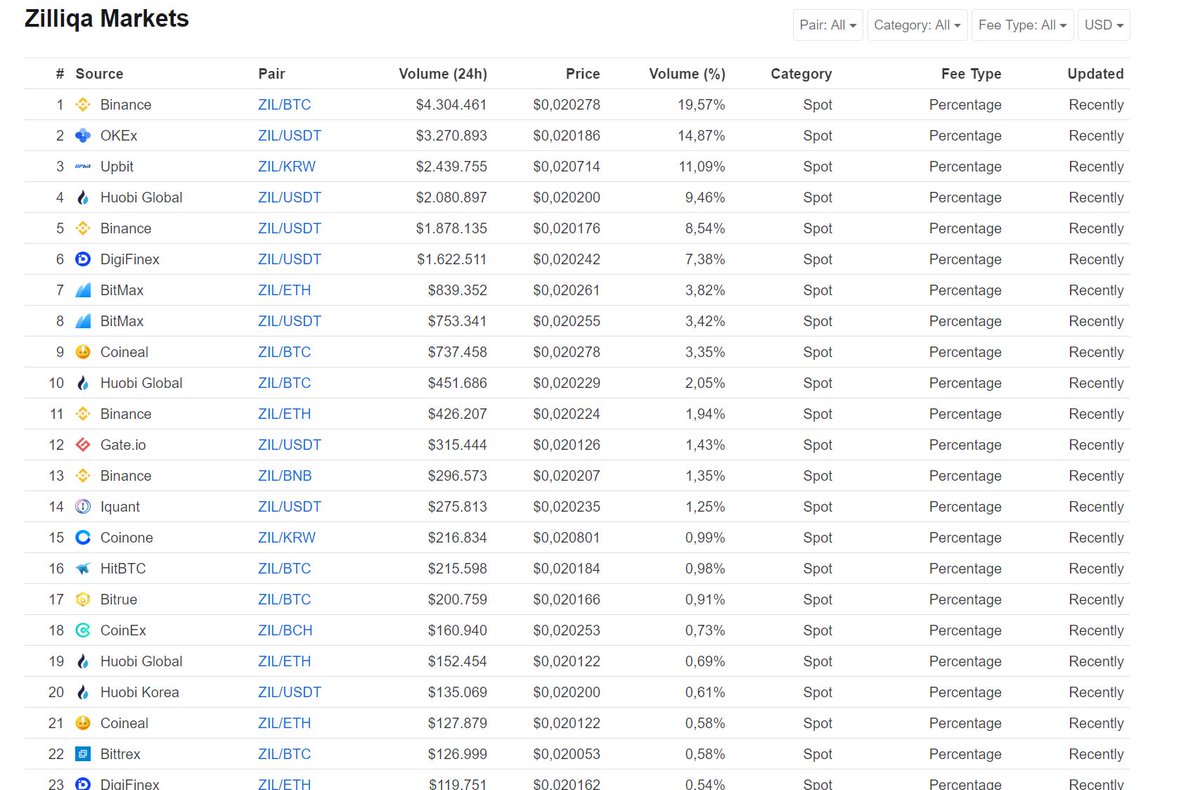Click the DigiFinex logo in row 6
This screenshot has width=1200, height=790.
pos(83,260)
